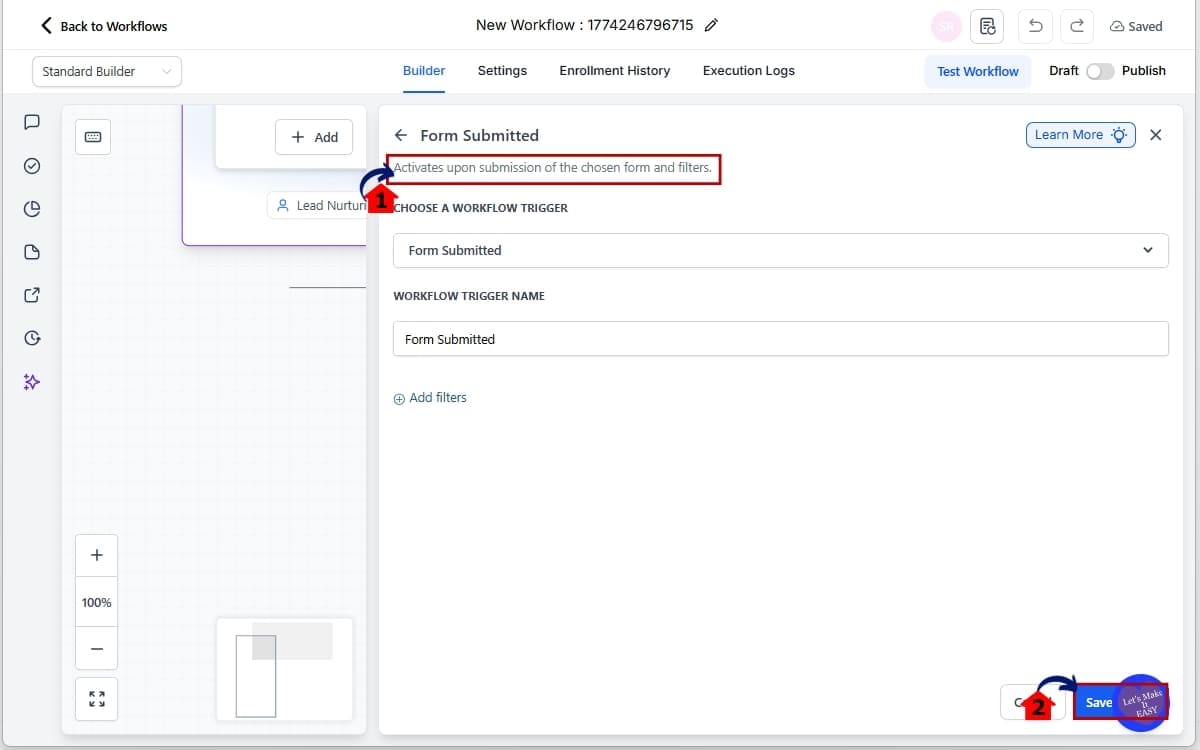Open the stats pie chart sidebar icon
Viewport: 1200px width, 750px height.
31,208
